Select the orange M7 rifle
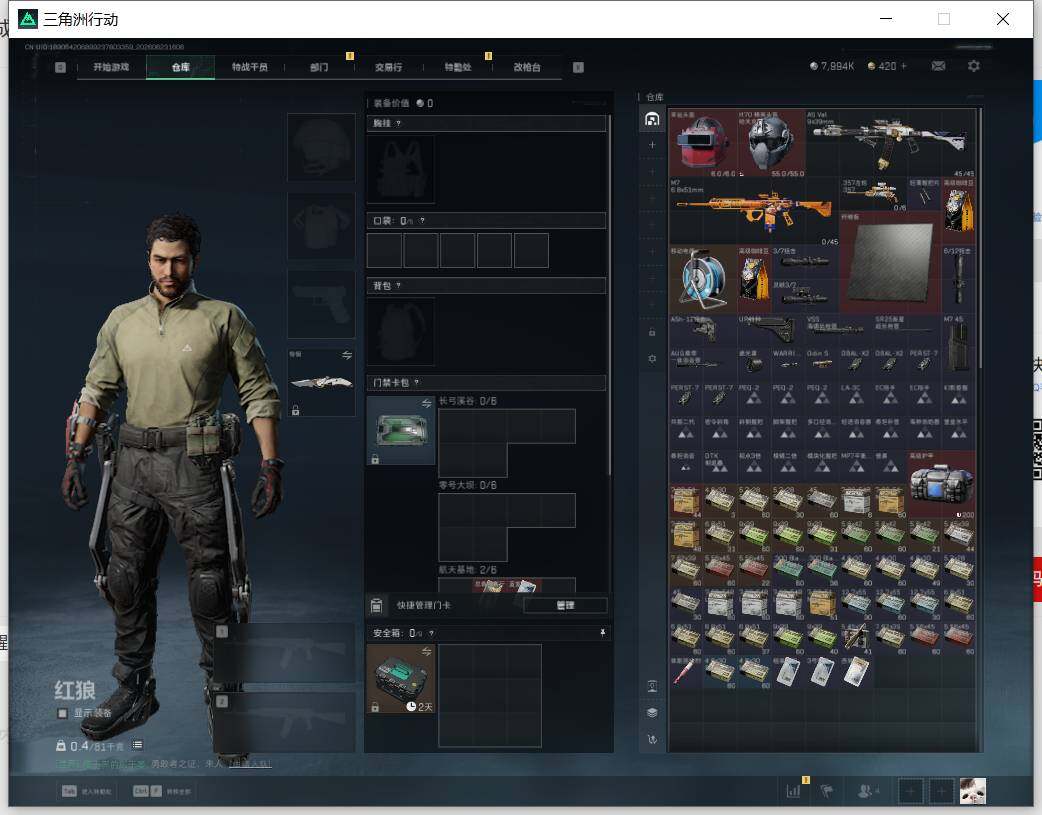Screen dimensions: 1042x815 (x=754, y=211)
